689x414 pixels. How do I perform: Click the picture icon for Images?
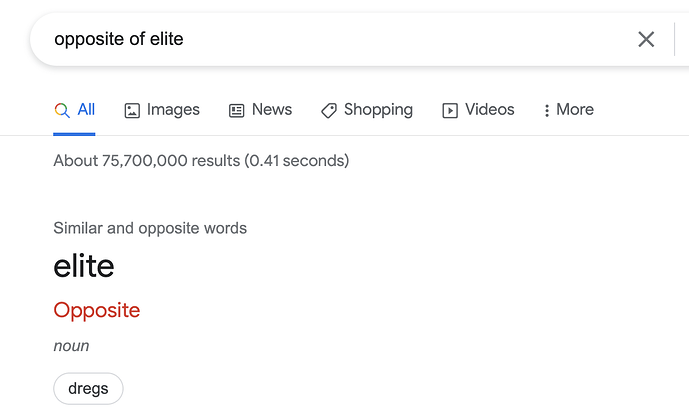132,110
